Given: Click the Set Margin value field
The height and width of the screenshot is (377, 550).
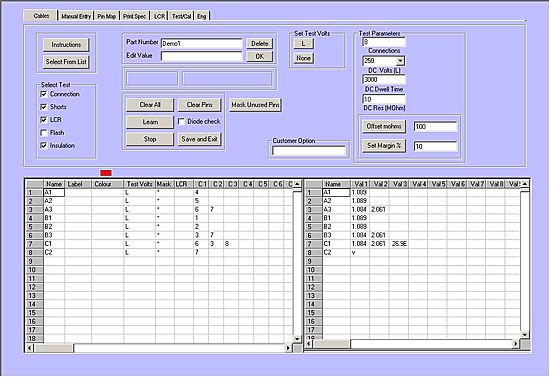Looking at the screenshot, I should (x=436, y=146).
